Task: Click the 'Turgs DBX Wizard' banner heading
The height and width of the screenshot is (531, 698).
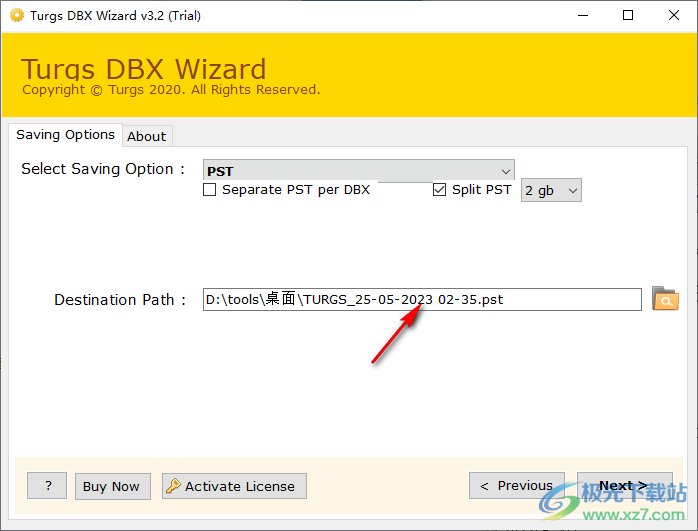Action: tap(143, 69)
